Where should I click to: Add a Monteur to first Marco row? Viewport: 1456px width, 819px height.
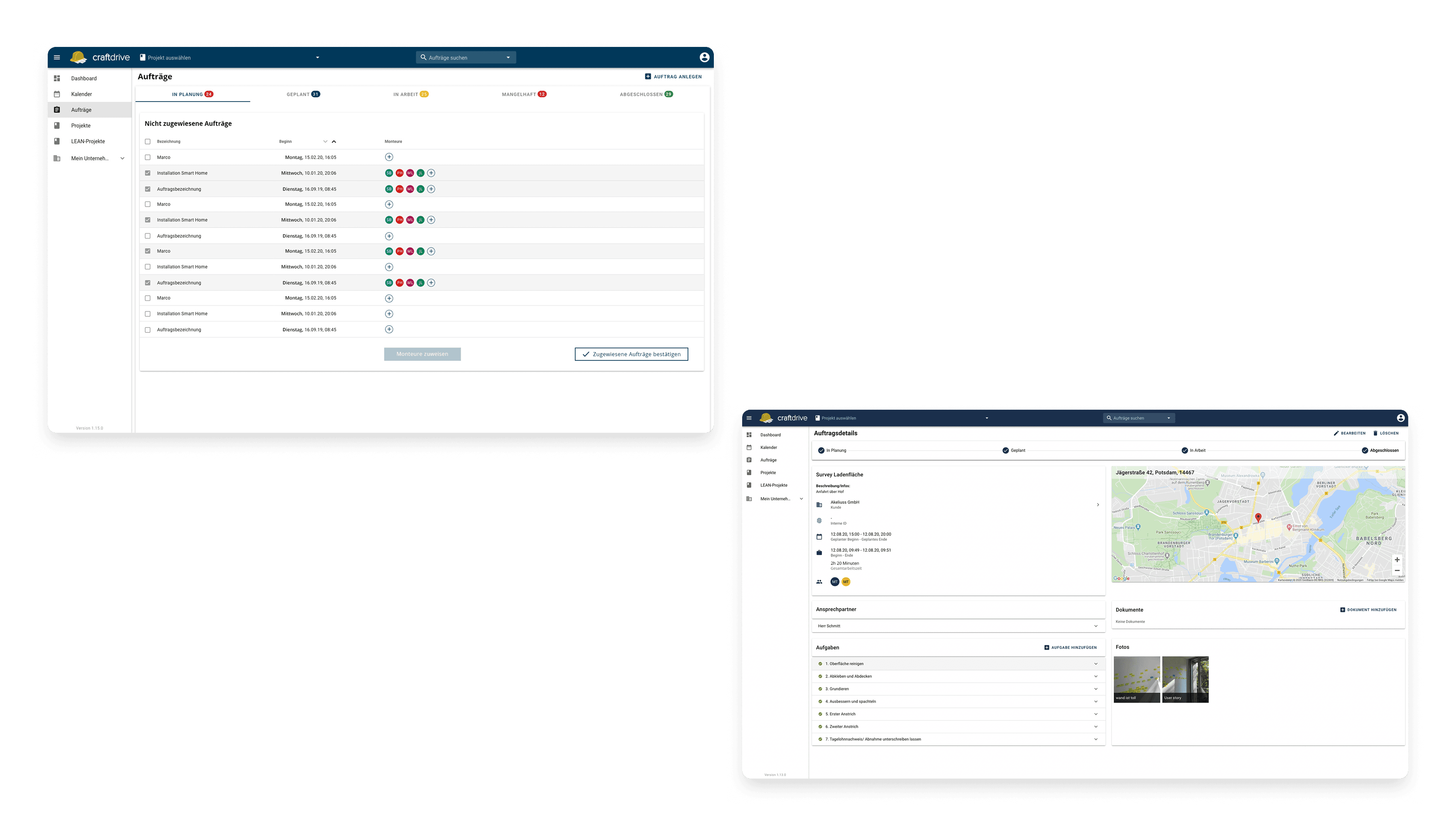pyautogui.click(x=389, y=157)
